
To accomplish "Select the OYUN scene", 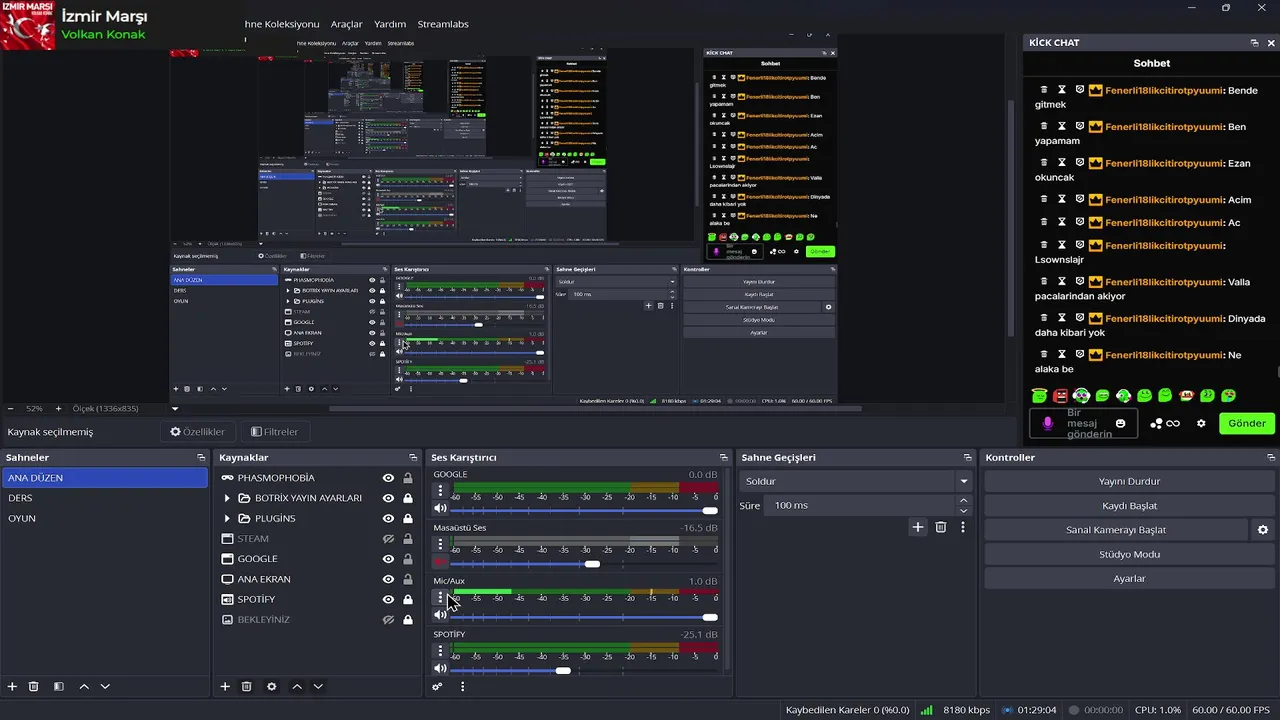I will coord(104,518).
